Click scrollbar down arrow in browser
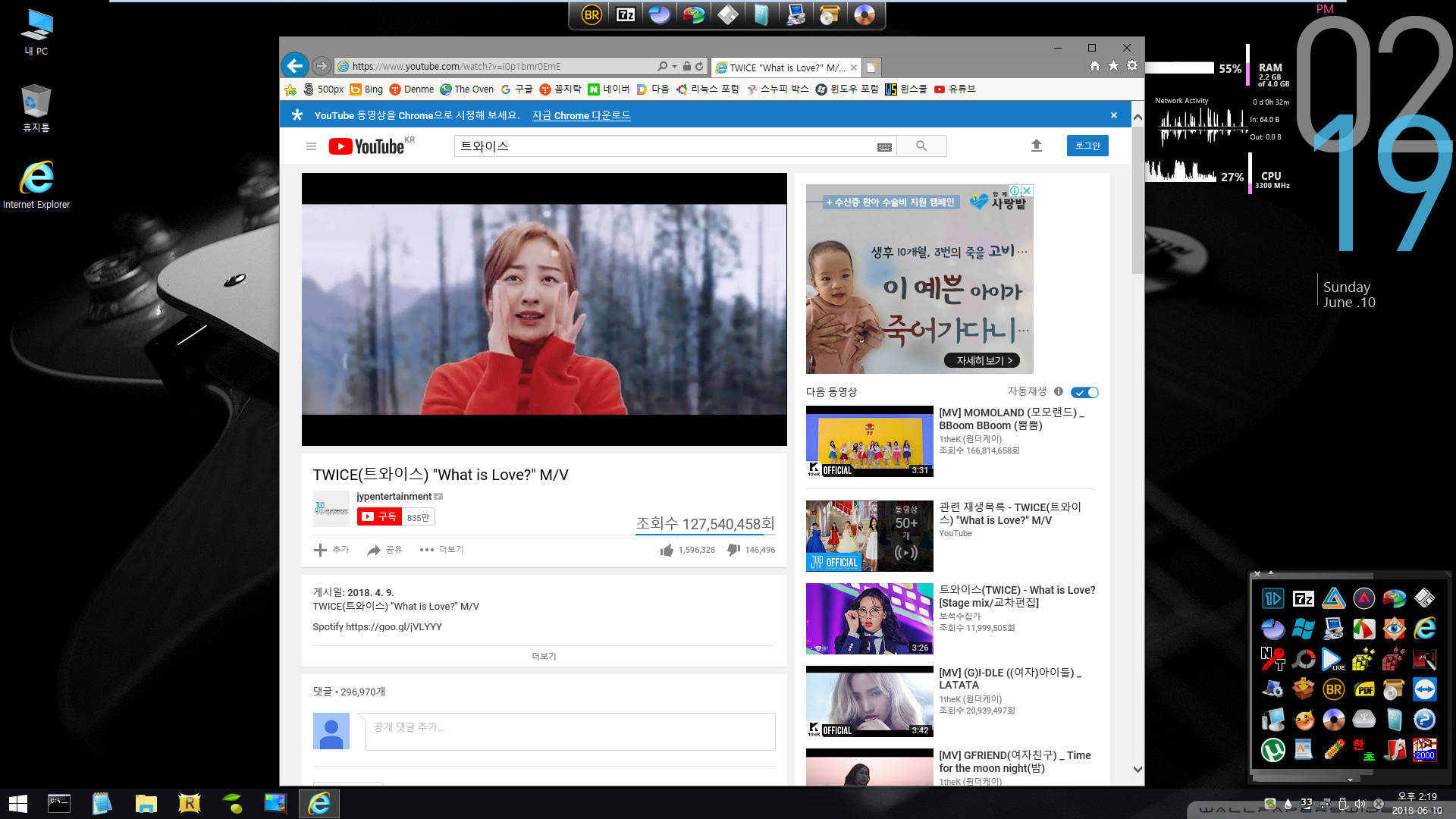The image size is (1456, 819). (1137, 770)
